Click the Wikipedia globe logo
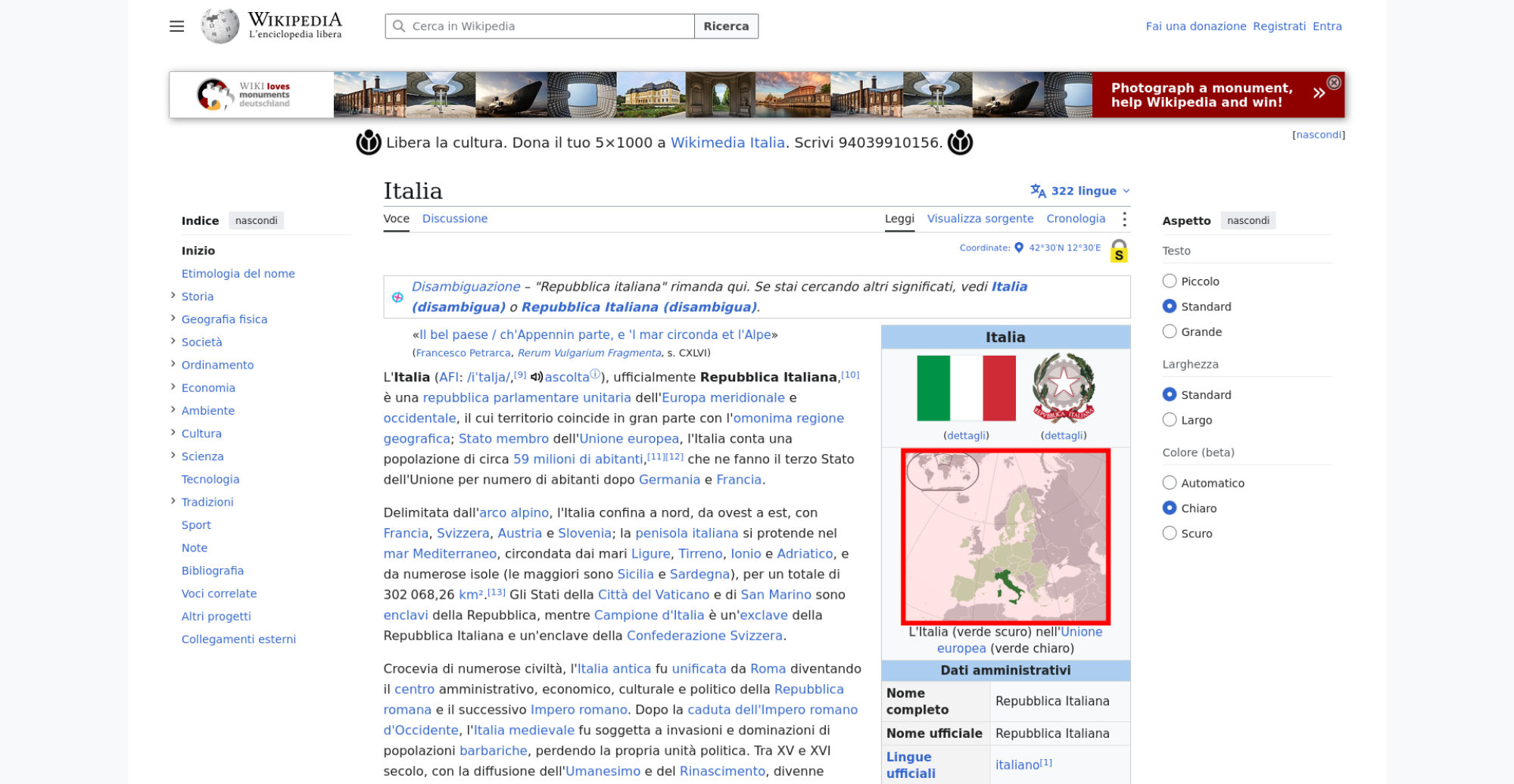Screen dimensions: 1514x784 click(220, 26)
